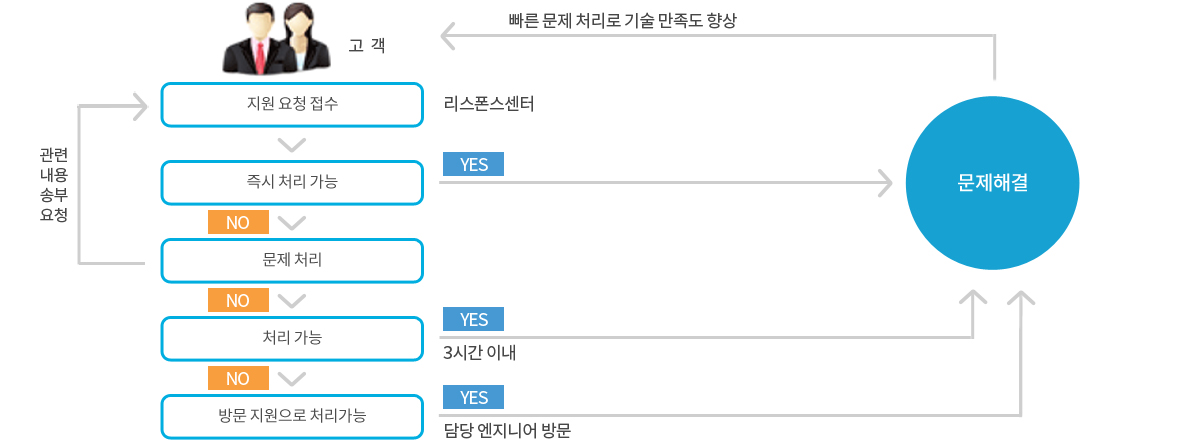Select the 지원 요청 접수 box

(292, 104)
